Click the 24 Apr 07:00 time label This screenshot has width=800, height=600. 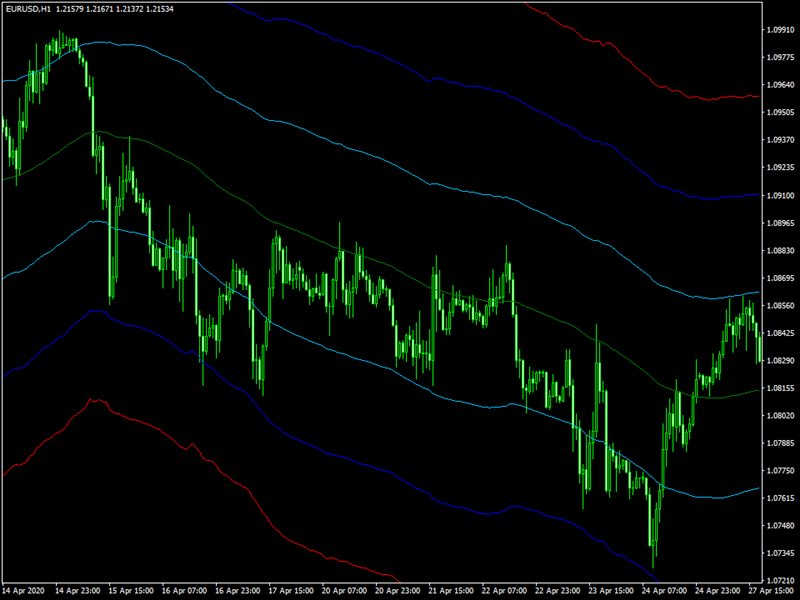pyautogui.click(x=664, y=591)
